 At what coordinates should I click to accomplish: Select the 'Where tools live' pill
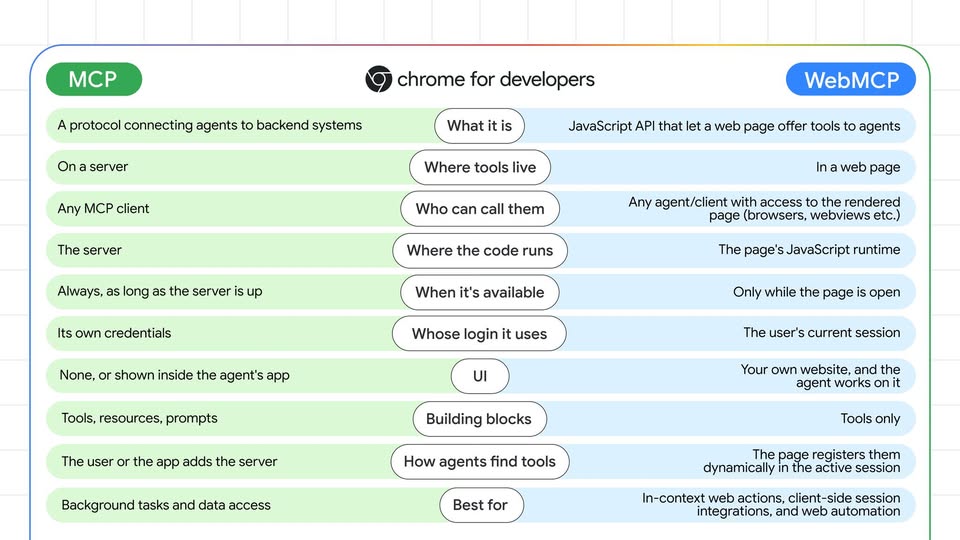click(480, 167)
